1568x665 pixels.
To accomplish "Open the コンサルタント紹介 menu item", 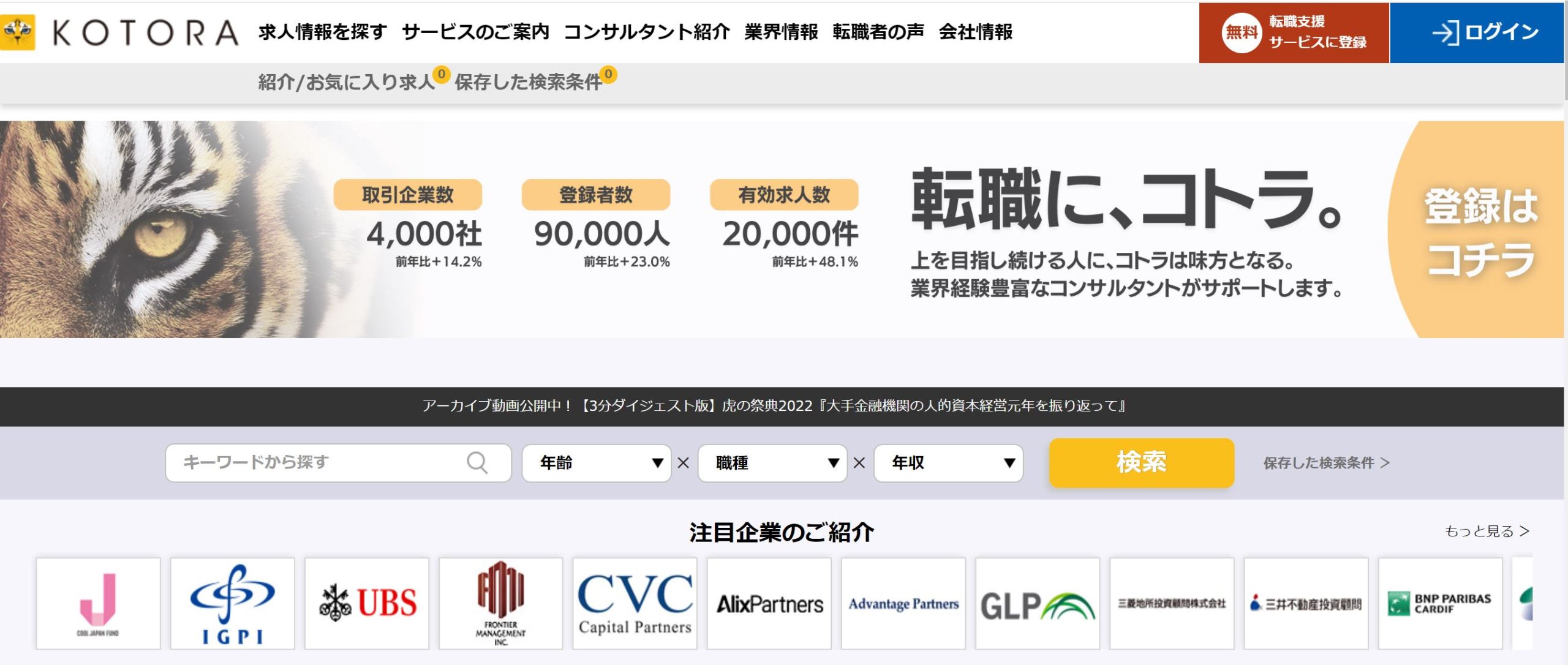I will point(647,32).
